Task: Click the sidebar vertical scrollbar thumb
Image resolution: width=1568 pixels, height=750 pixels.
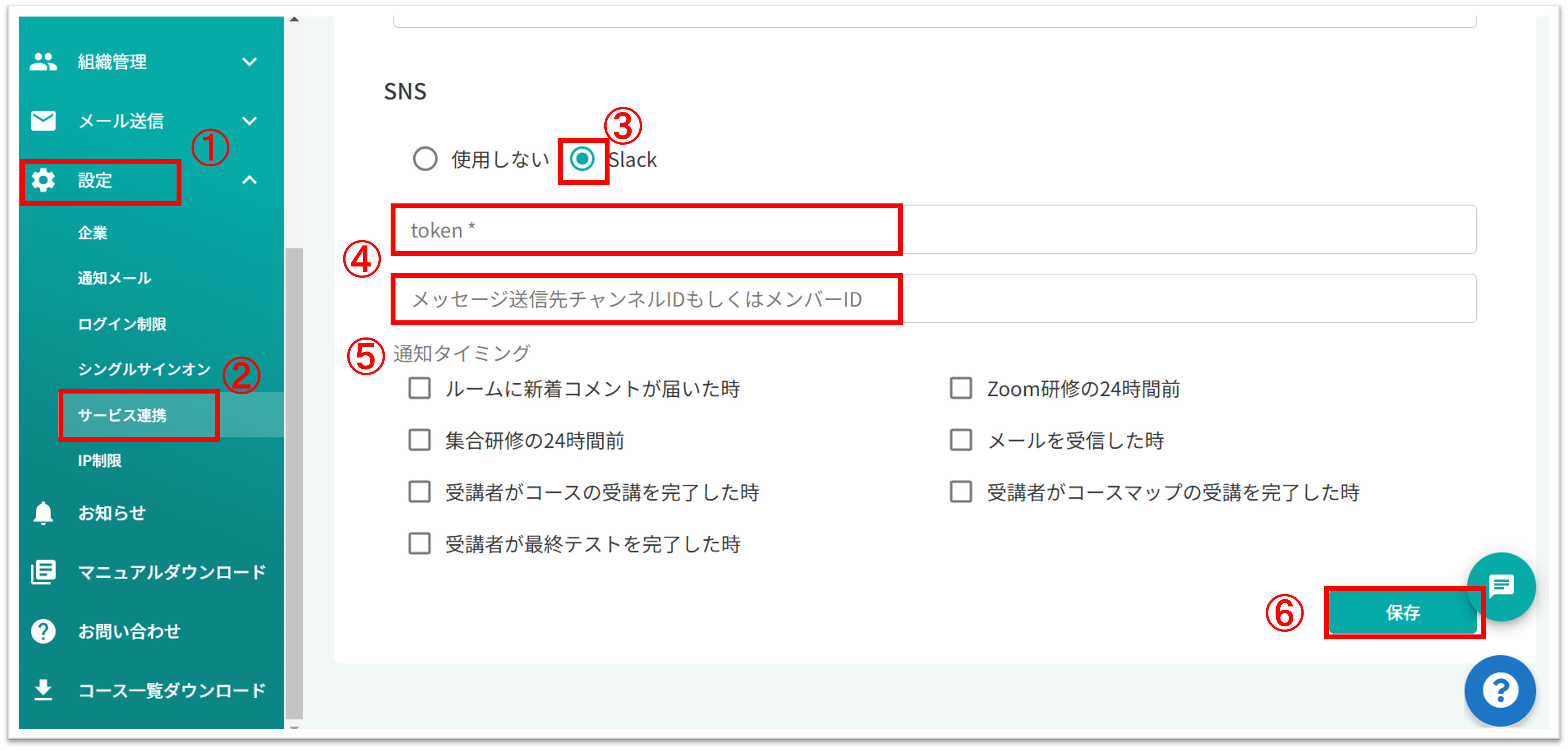Action: (x=294, y=484)
